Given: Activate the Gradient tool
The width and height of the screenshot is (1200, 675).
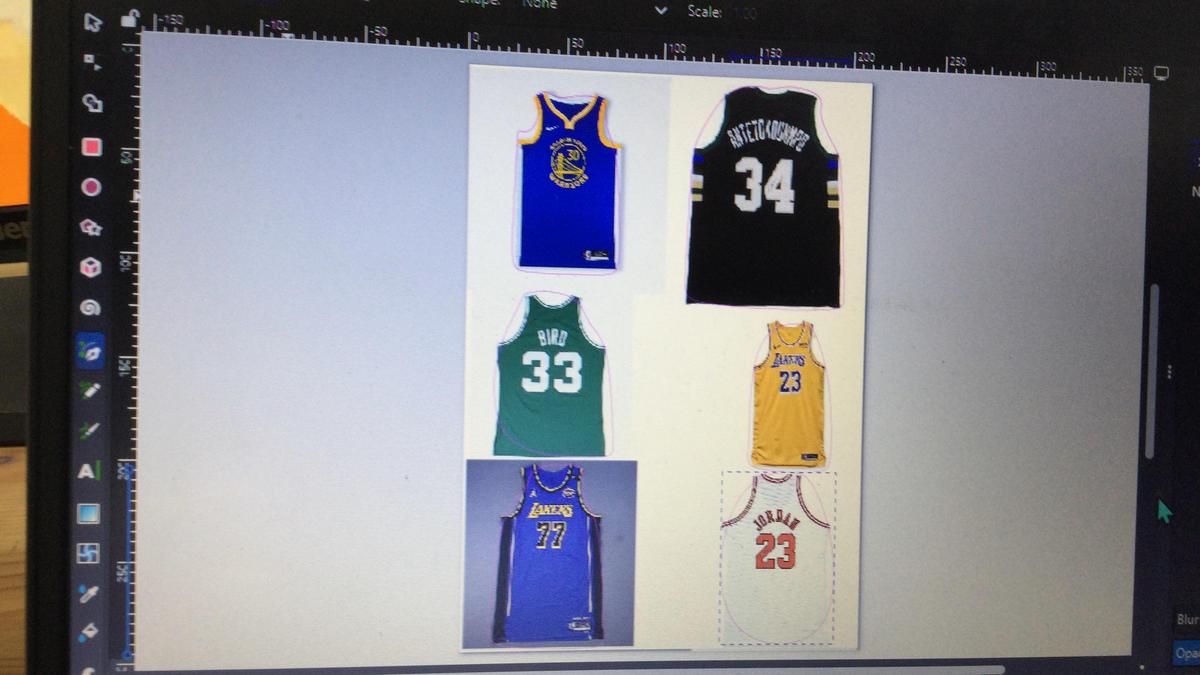Looking at the screenshot, I should 88,513.
